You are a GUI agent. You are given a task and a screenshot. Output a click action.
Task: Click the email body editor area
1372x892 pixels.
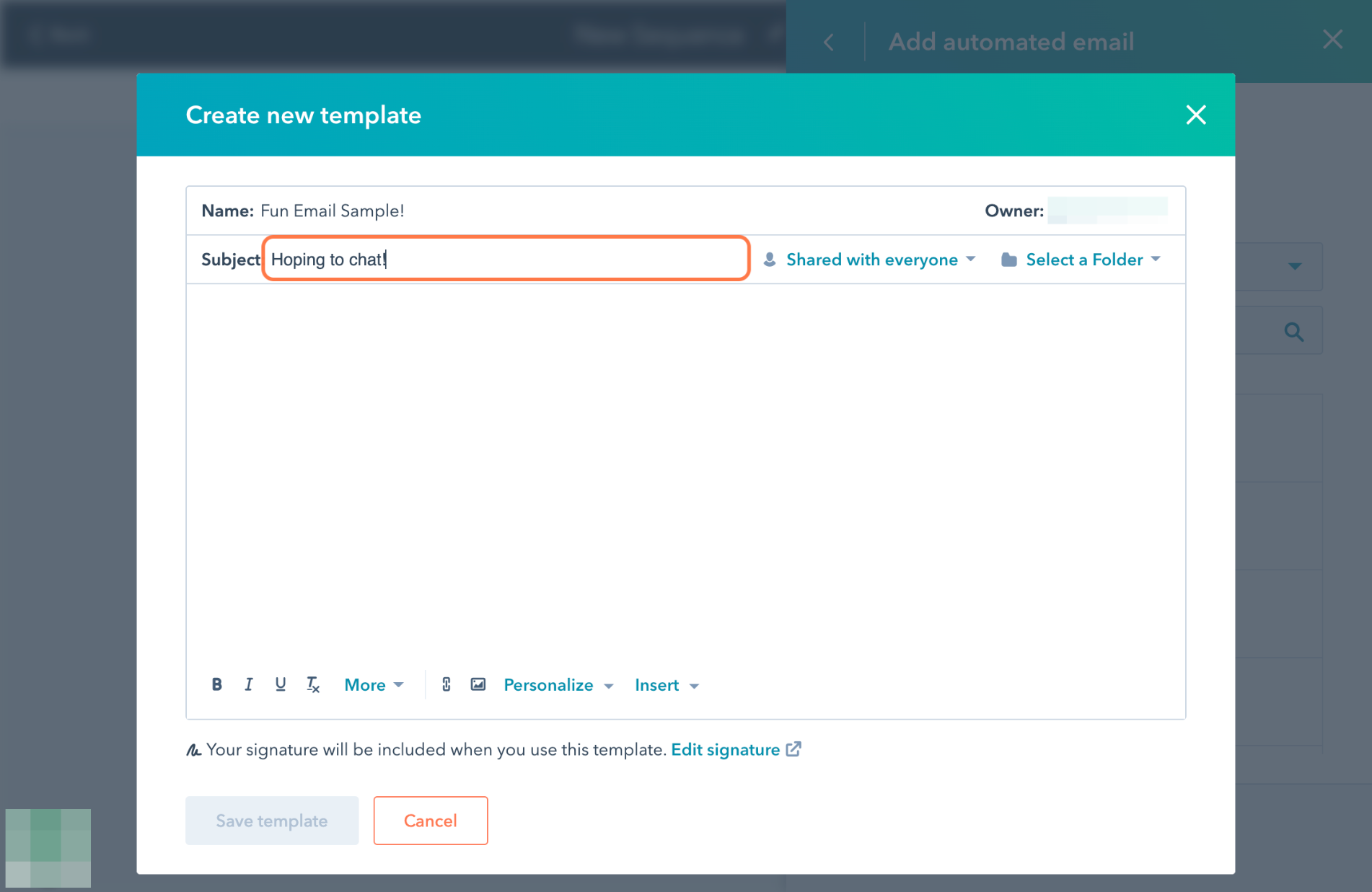coord(685,472)
